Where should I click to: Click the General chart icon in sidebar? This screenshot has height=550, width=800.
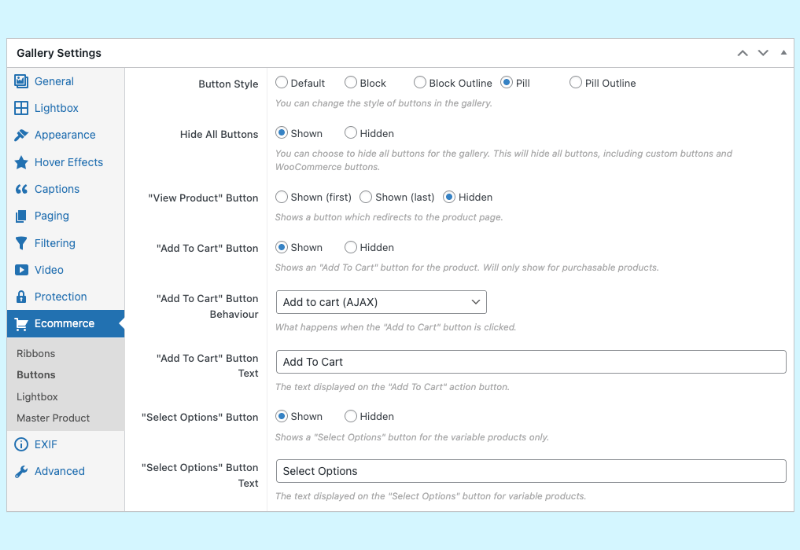click(22, 81)
